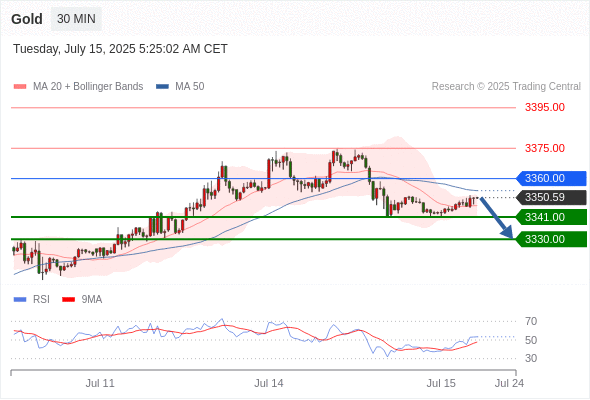Screen dimensions: 590x400
Task: Click the chart timestamp text
Action: click(120, 49)
